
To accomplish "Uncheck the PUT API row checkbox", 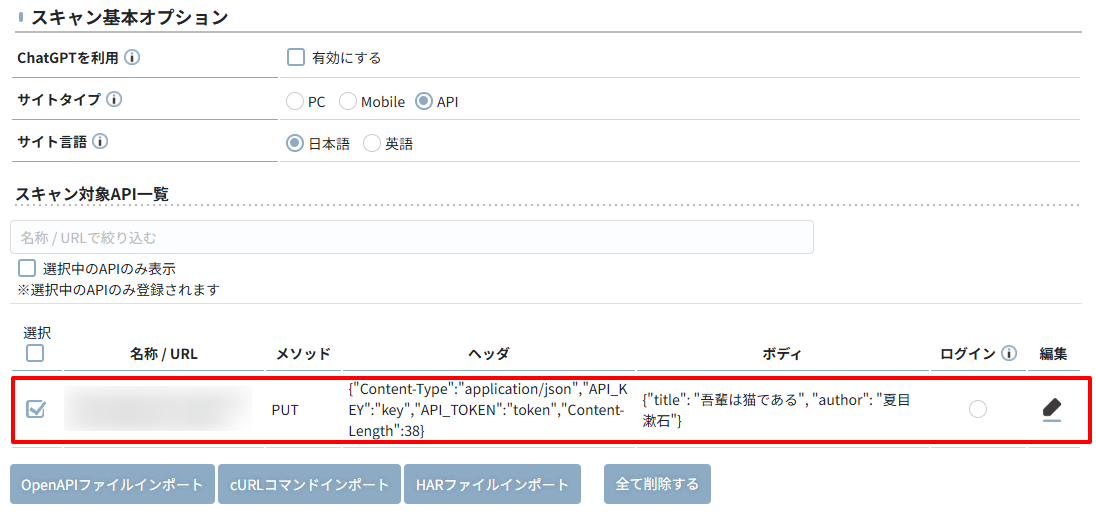I will pyautogui.click(x=35, y=409).
